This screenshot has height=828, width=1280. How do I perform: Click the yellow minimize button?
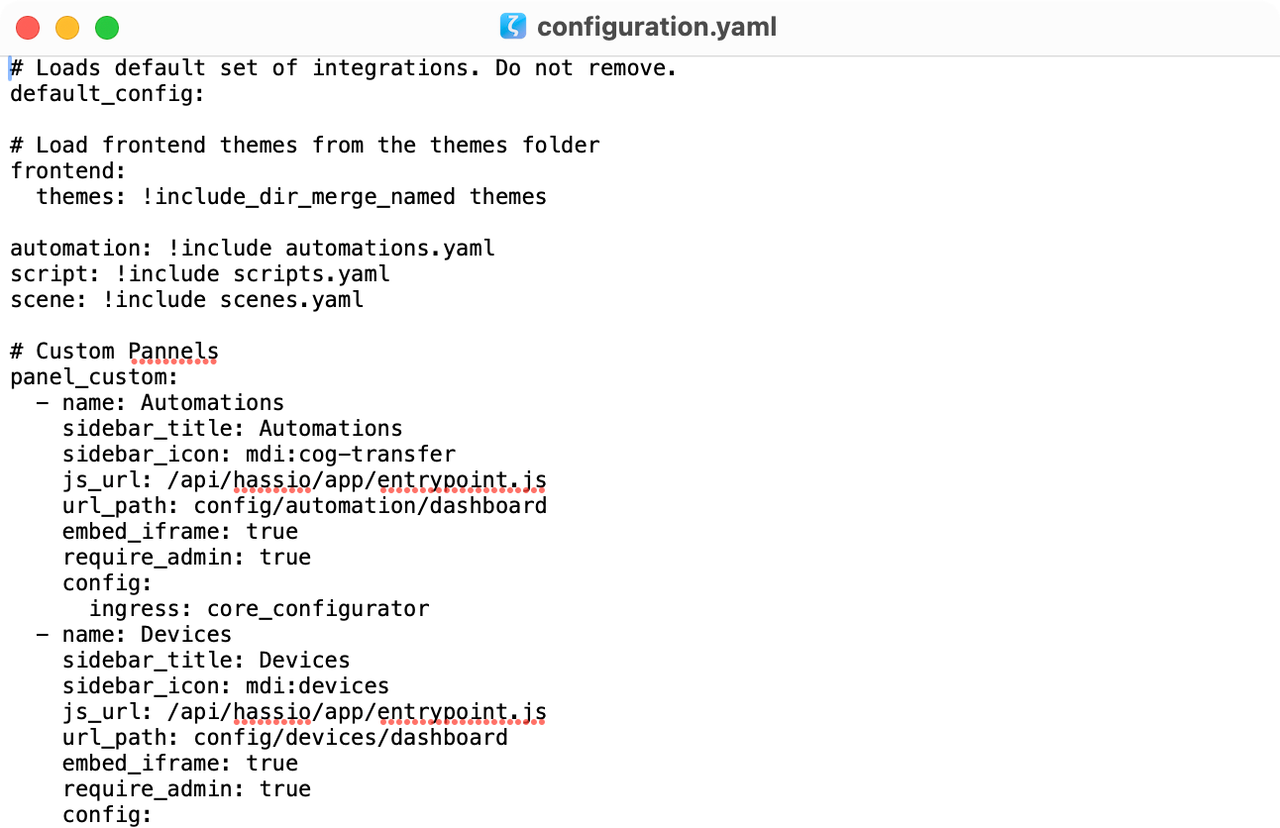pos(67,29)
